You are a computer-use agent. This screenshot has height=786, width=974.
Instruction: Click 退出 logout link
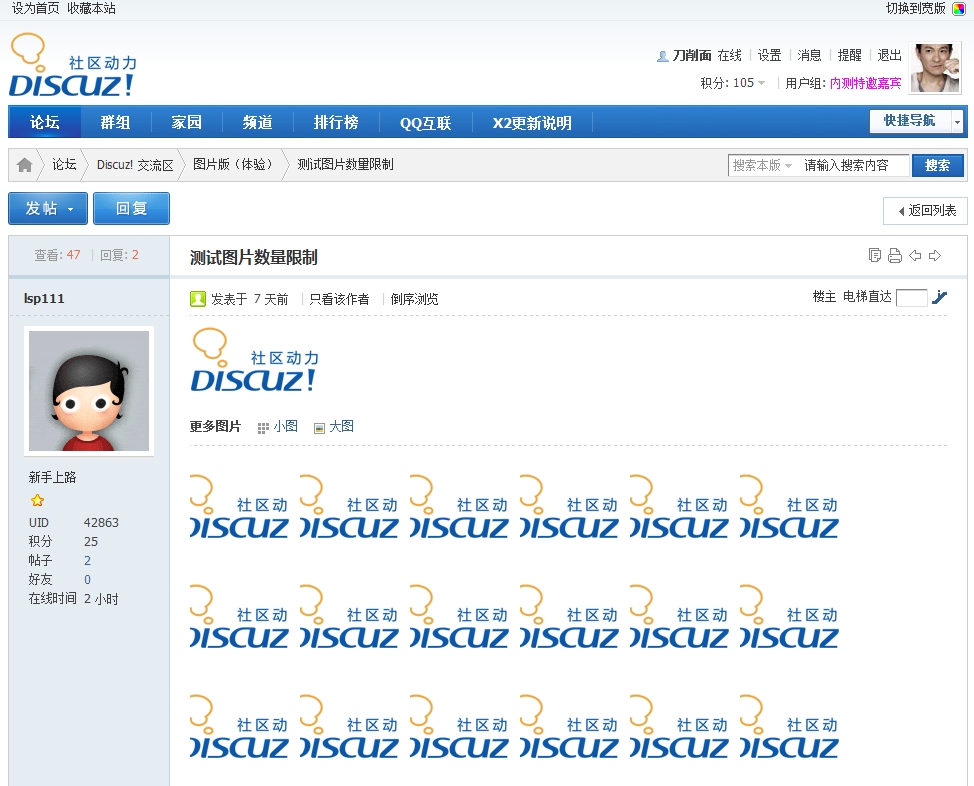[x=890, y=55]
